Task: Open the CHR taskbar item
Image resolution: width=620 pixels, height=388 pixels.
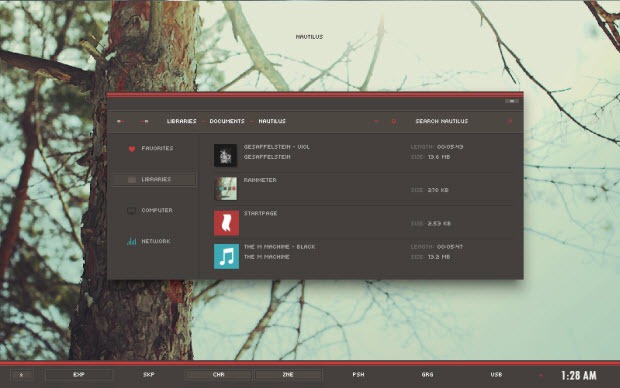Action: (x=218, y=375)
